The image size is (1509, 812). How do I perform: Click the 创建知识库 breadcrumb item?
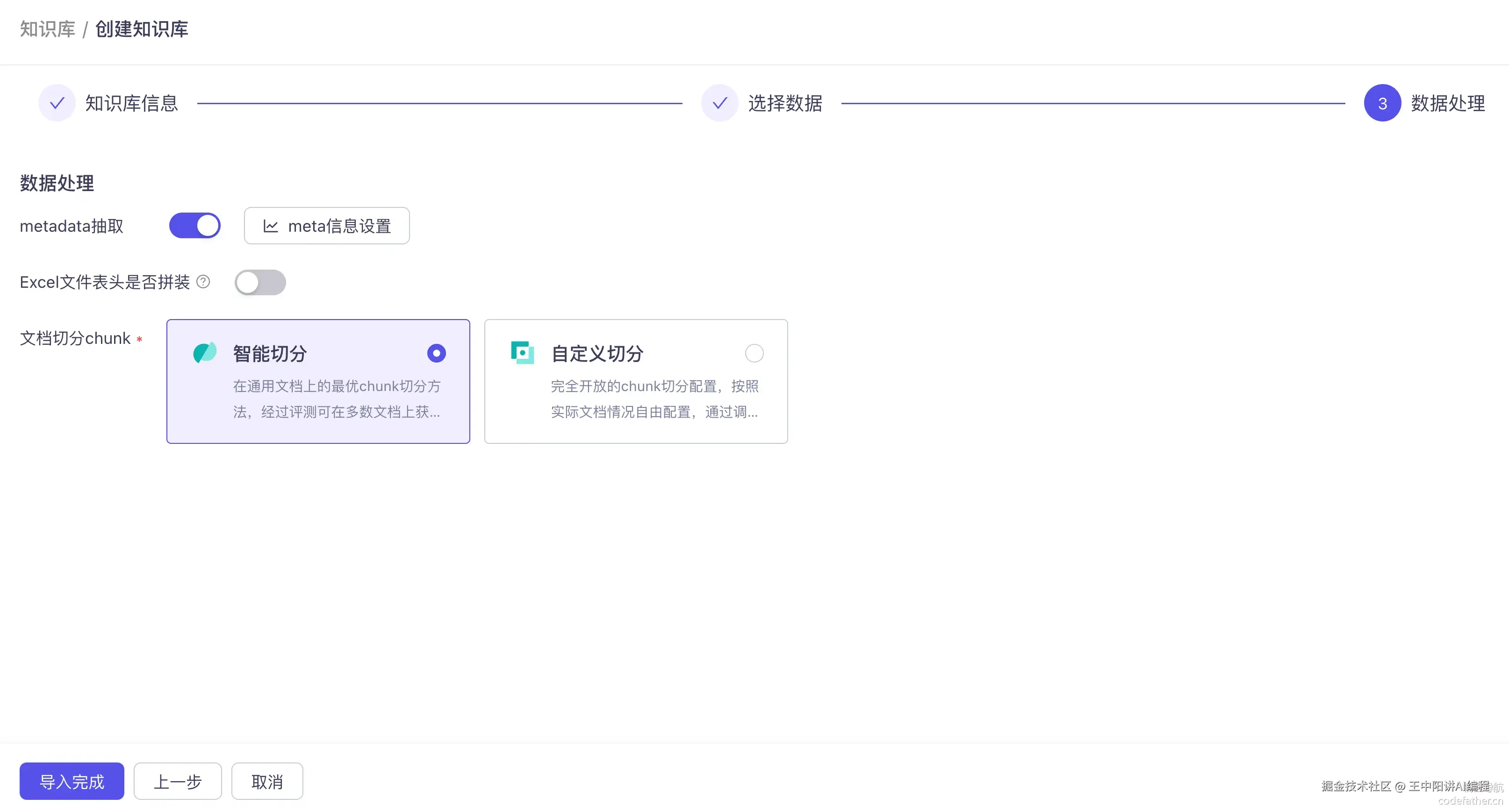[142, 28]
